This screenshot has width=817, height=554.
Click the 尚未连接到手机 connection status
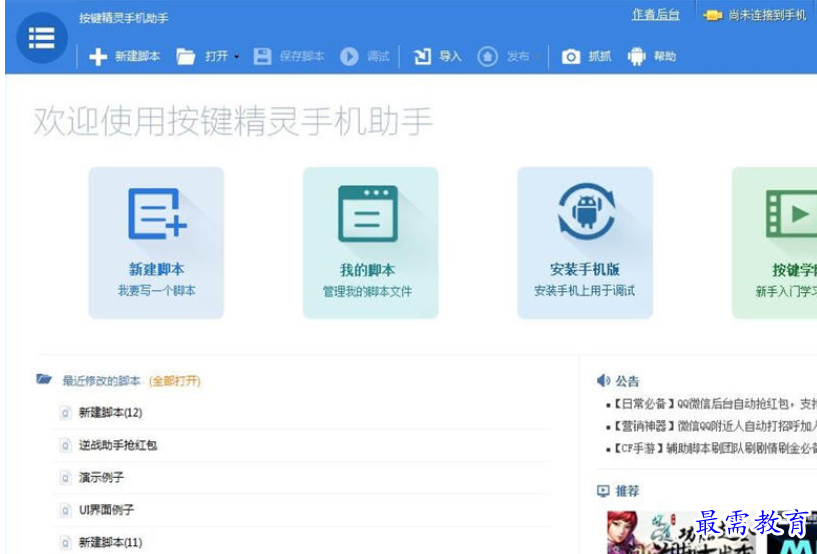767,16
